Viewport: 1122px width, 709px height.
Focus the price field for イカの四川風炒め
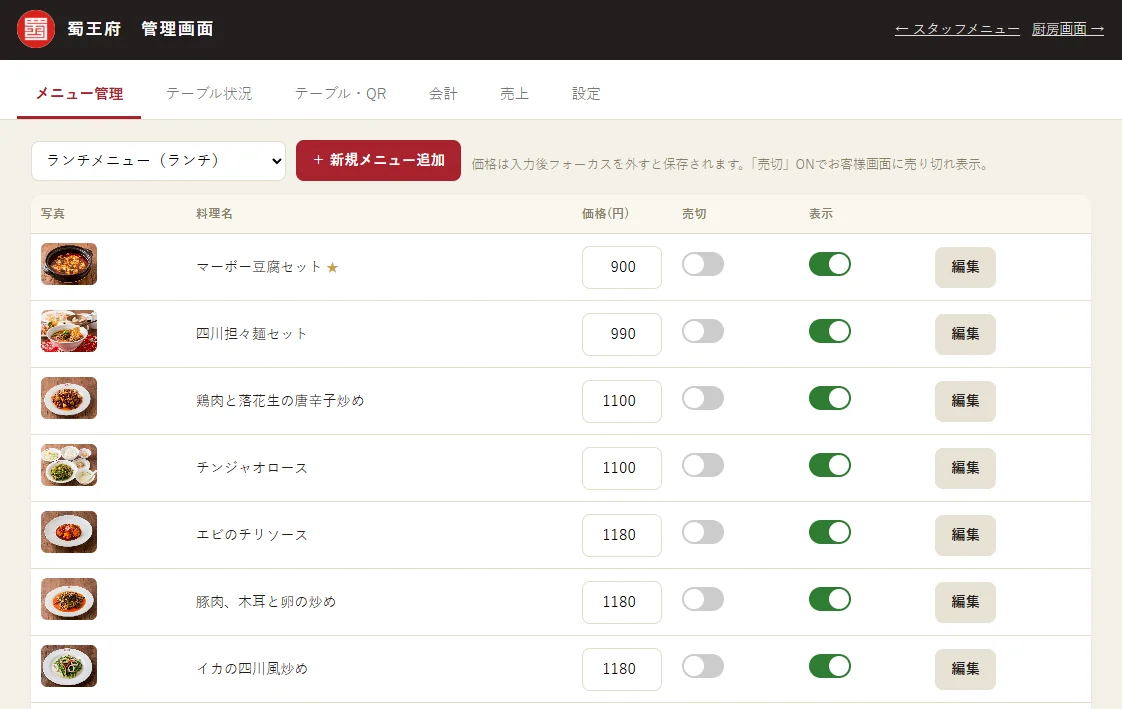coord(622,669)
